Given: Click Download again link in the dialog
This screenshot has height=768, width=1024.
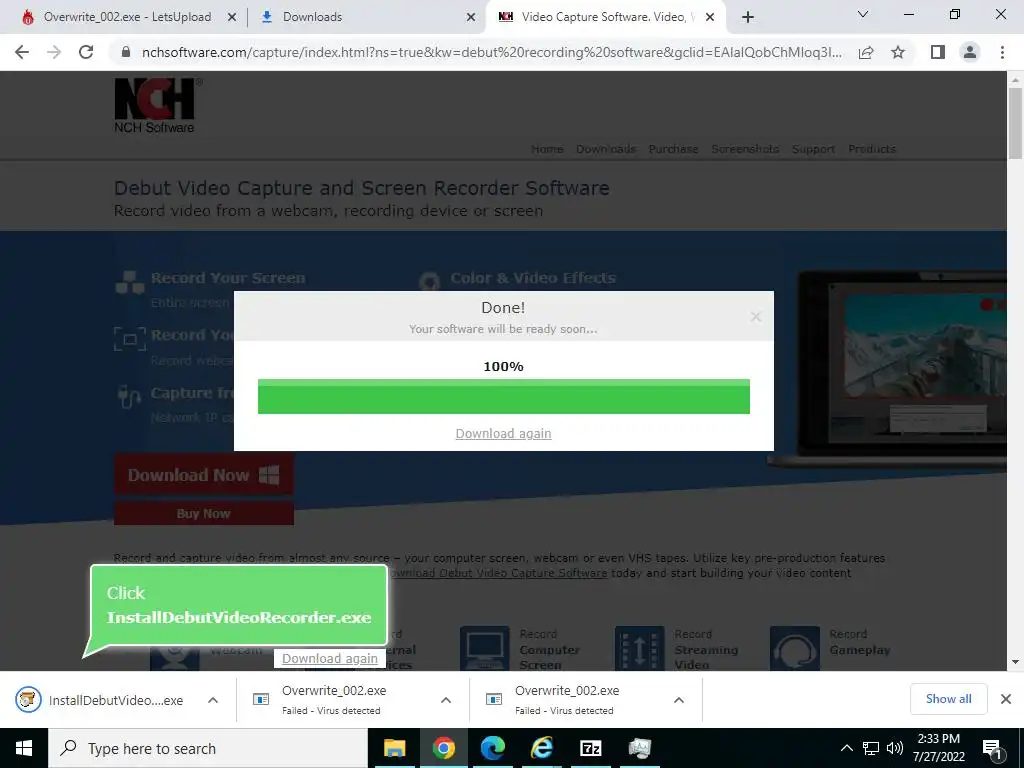Looking at the screenshot, I should coord(504,434).
